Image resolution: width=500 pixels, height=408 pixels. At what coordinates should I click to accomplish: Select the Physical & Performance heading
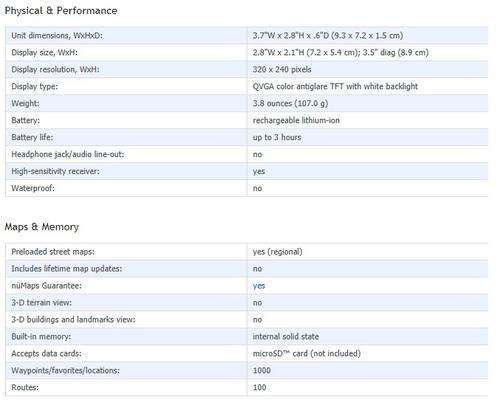tap(61, 11)
